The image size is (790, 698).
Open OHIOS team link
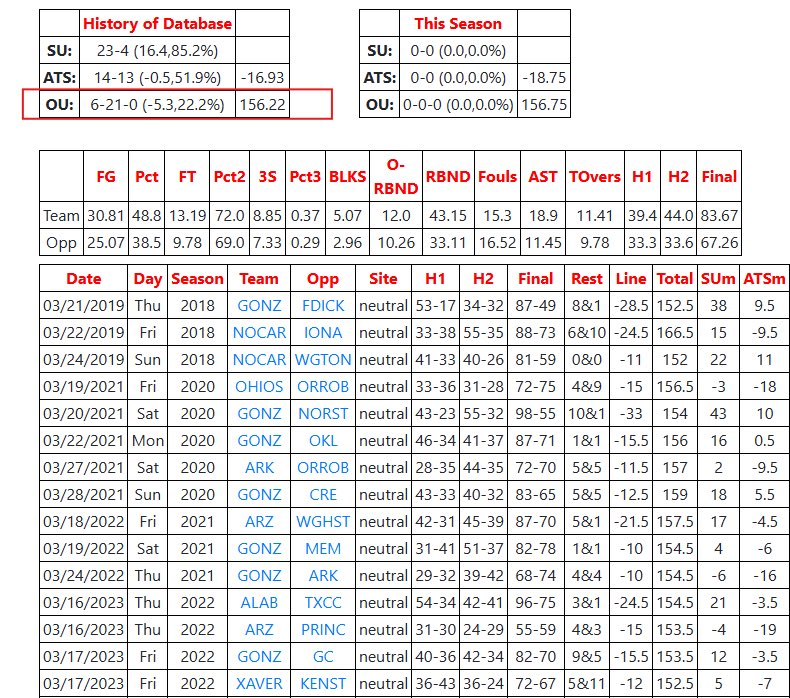click(259, 387)
